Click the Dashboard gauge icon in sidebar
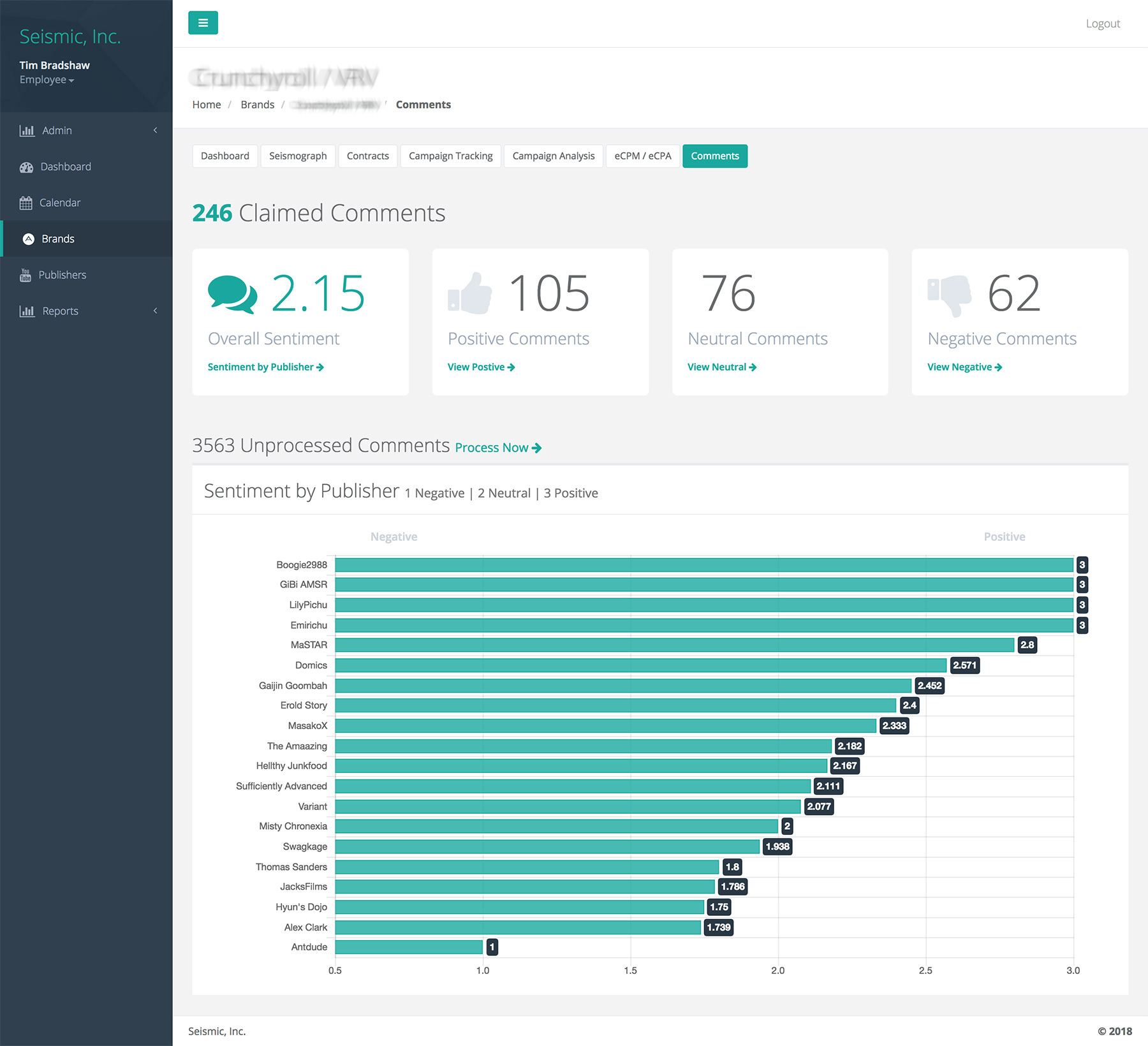This screenshot has height=1046, width=1148. click(26, 167)
